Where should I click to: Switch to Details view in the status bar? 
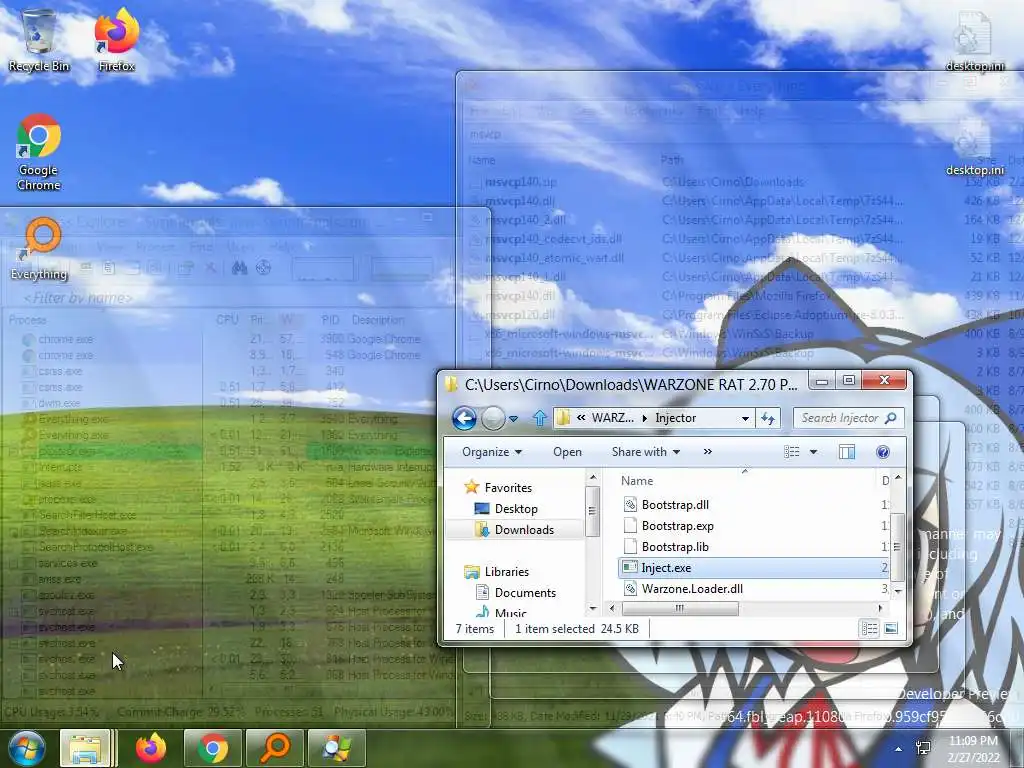tap(869, 629)
